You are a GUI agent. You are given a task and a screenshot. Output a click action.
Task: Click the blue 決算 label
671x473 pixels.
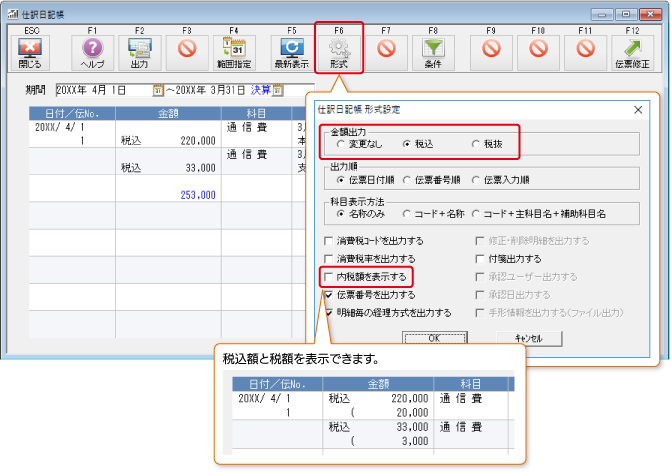click(x=261, y=90)
